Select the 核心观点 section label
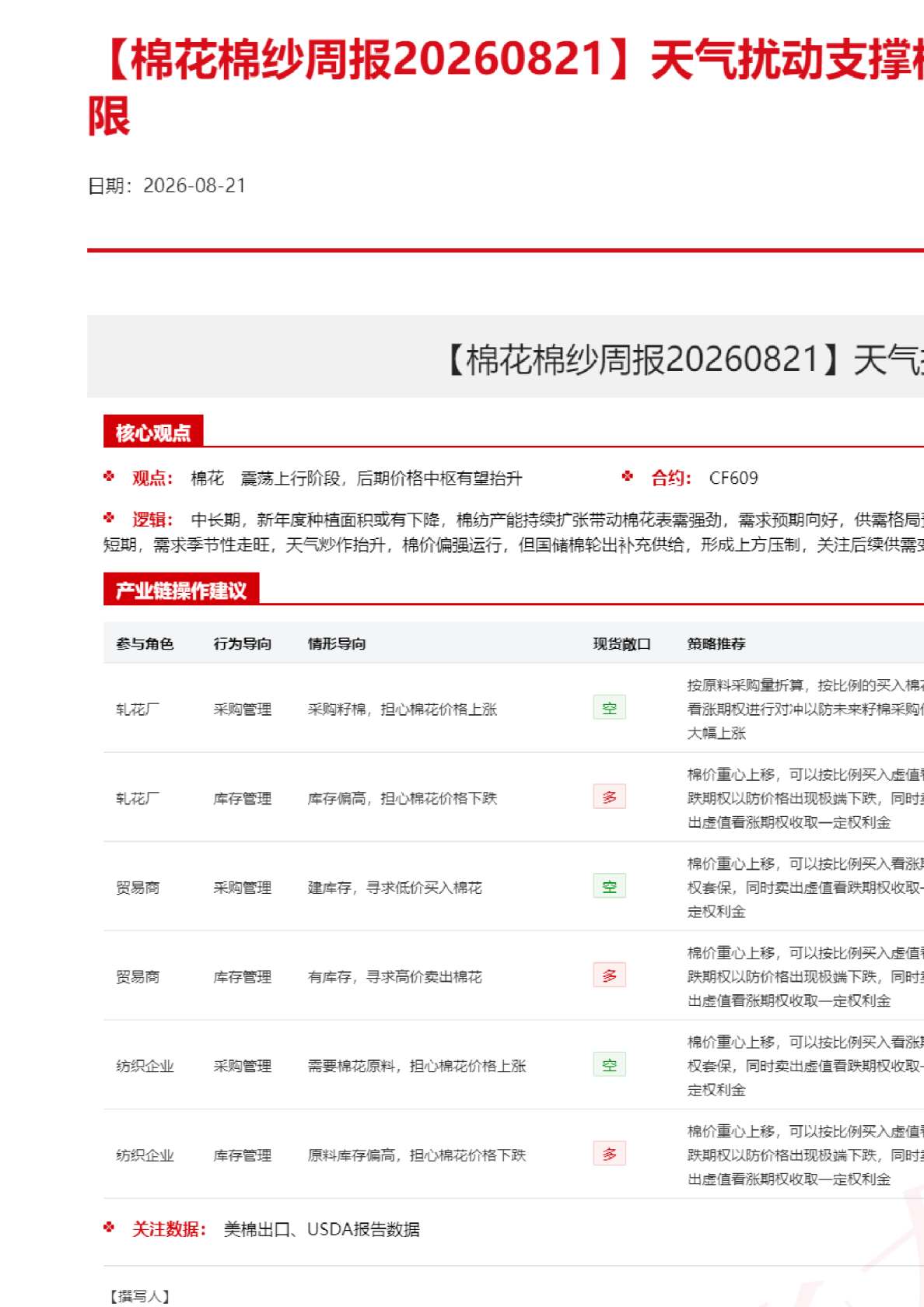 pyautogui.click(x=153, y=433)
